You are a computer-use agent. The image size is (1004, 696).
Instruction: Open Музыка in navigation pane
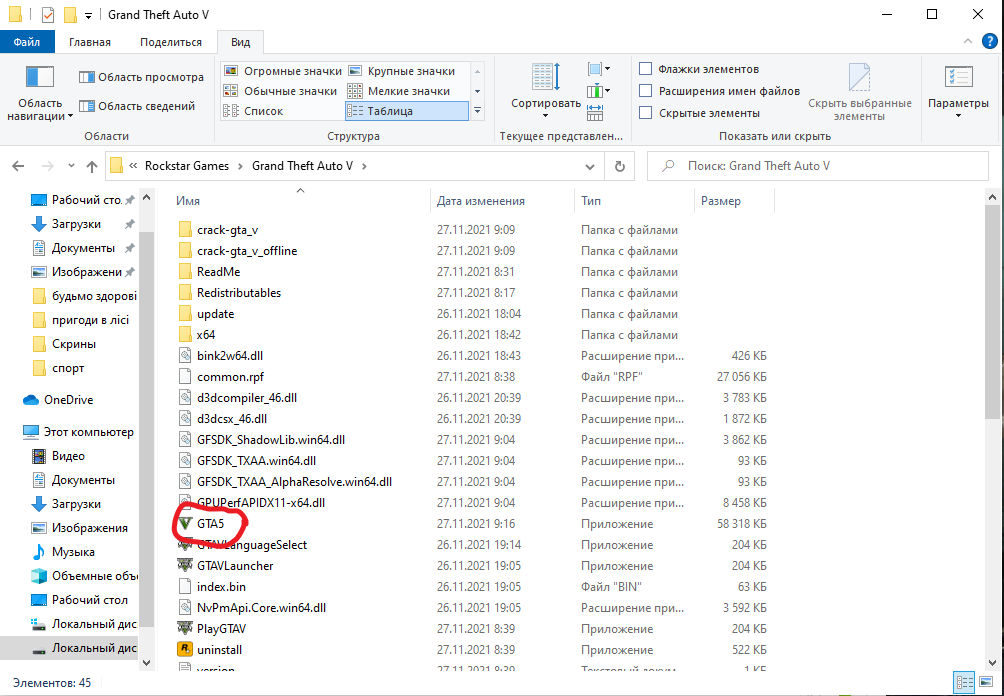[x=73, y=552]
